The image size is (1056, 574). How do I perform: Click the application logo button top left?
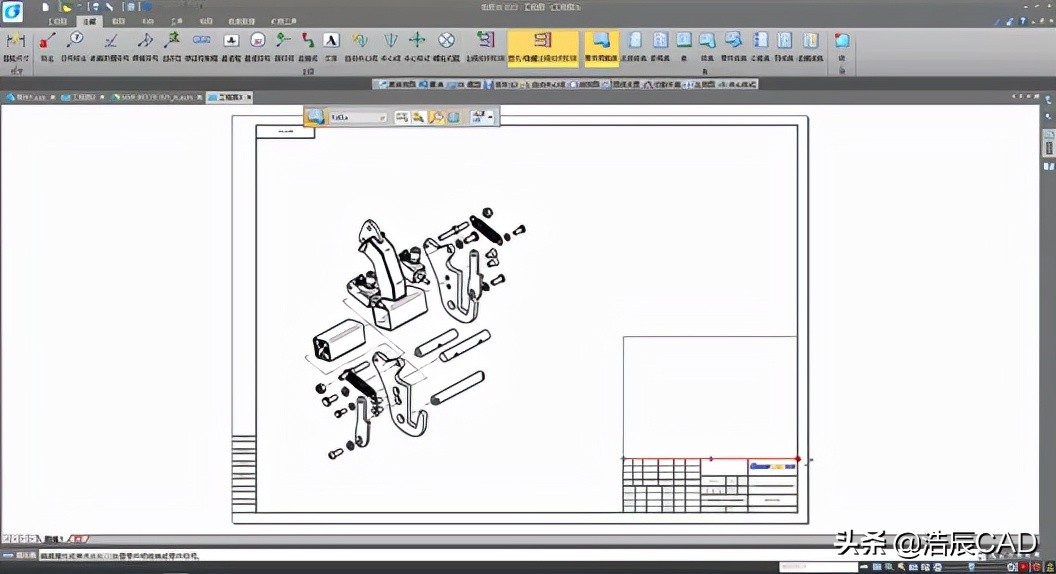(12, 10)
